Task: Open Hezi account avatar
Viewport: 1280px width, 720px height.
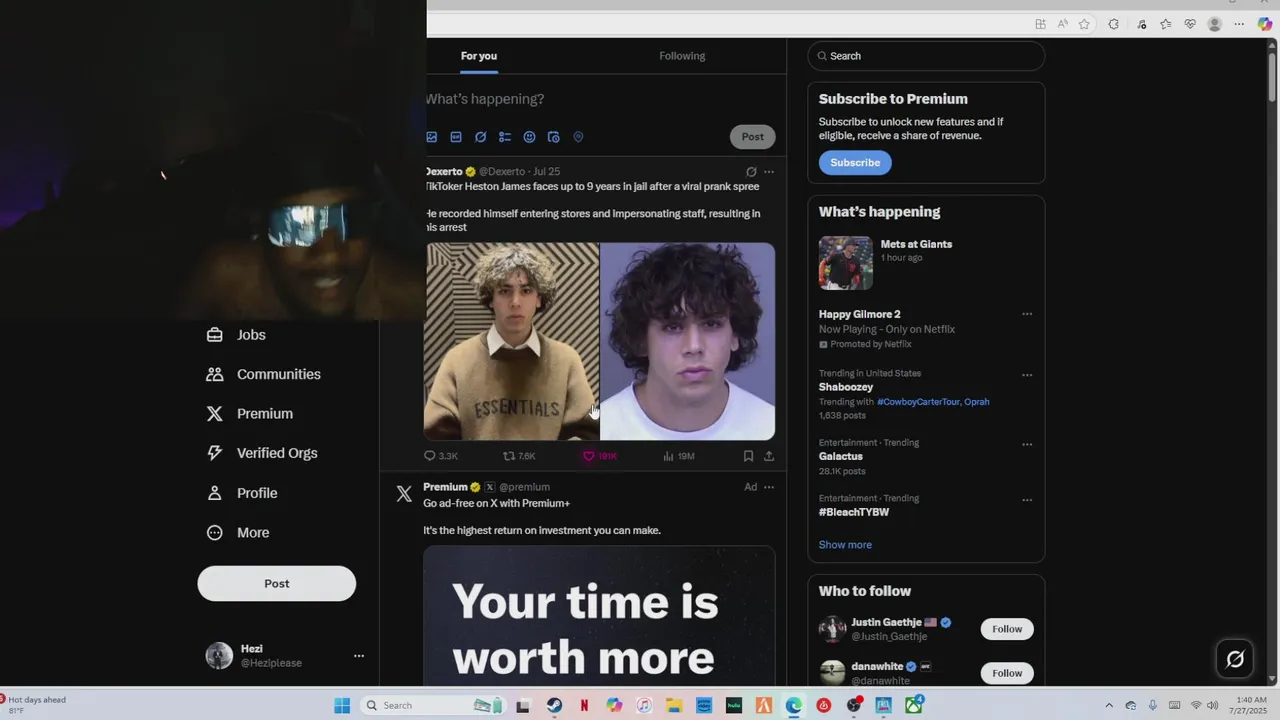Action: coord(219,656)
